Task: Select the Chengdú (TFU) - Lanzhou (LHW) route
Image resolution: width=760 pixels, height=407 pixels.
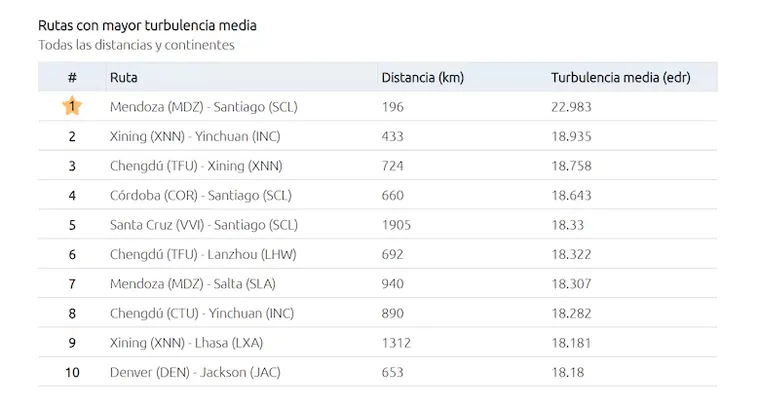Action: pyautogui.click(x=203, y=255)
